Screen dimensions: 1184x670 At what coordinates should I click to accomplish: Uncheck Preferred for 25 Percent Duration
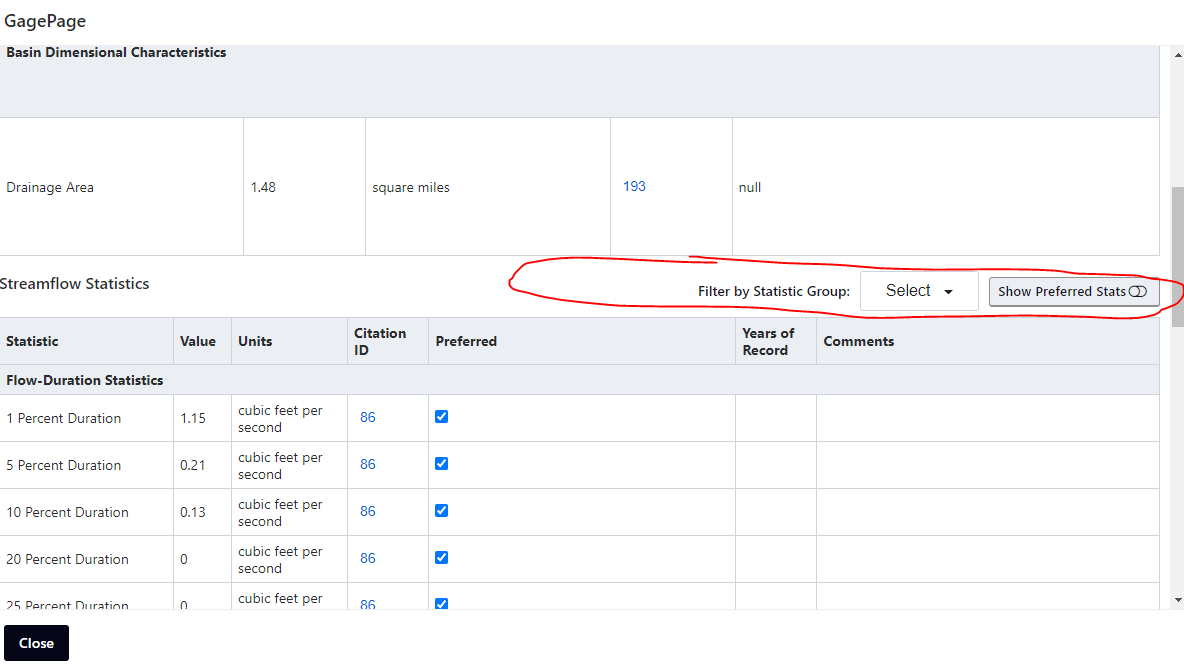(x=442, y=604)
